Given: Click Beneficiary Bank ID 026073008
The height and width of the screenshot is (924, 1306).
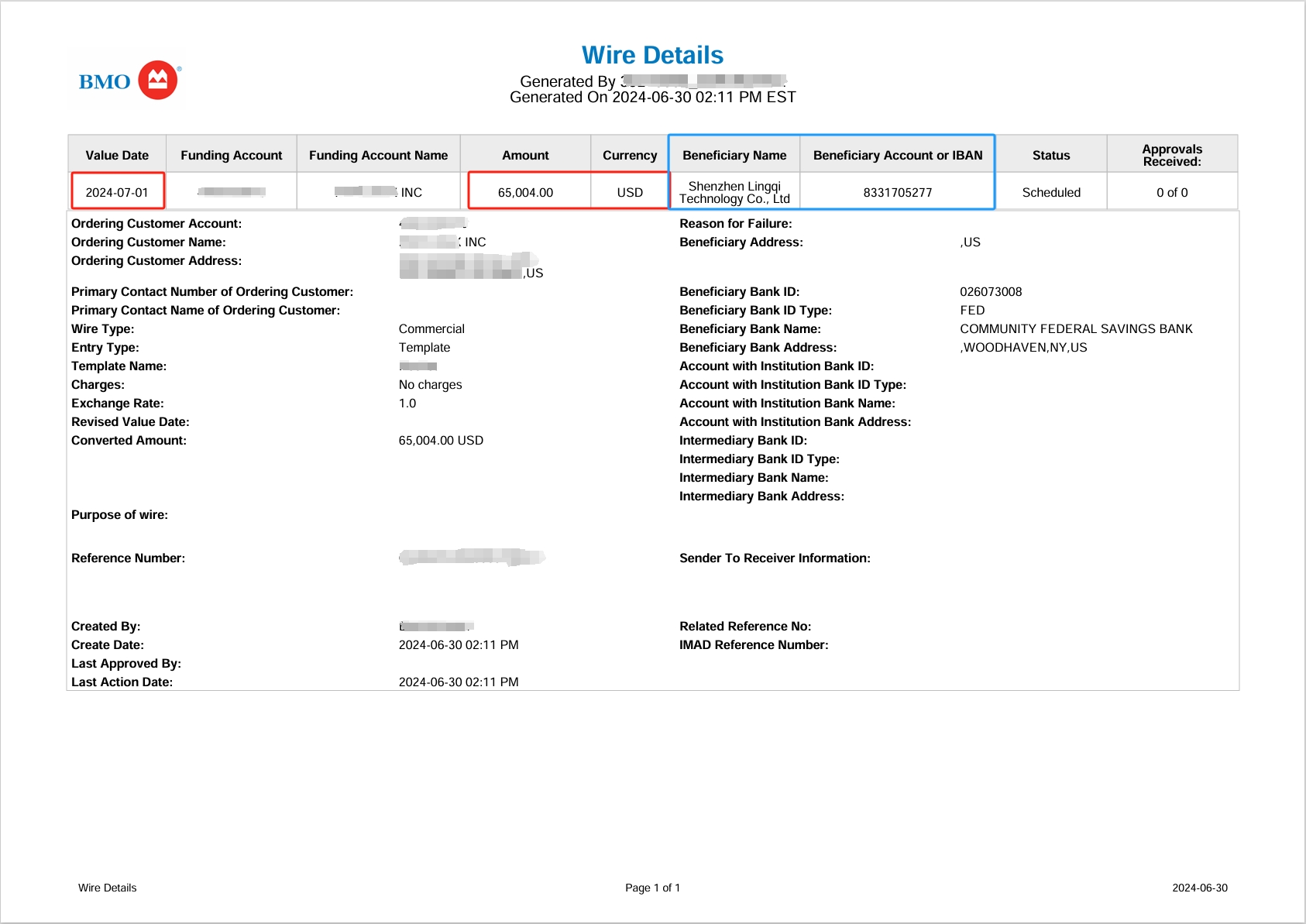Looking at the screenshot, I should [991, 291].
